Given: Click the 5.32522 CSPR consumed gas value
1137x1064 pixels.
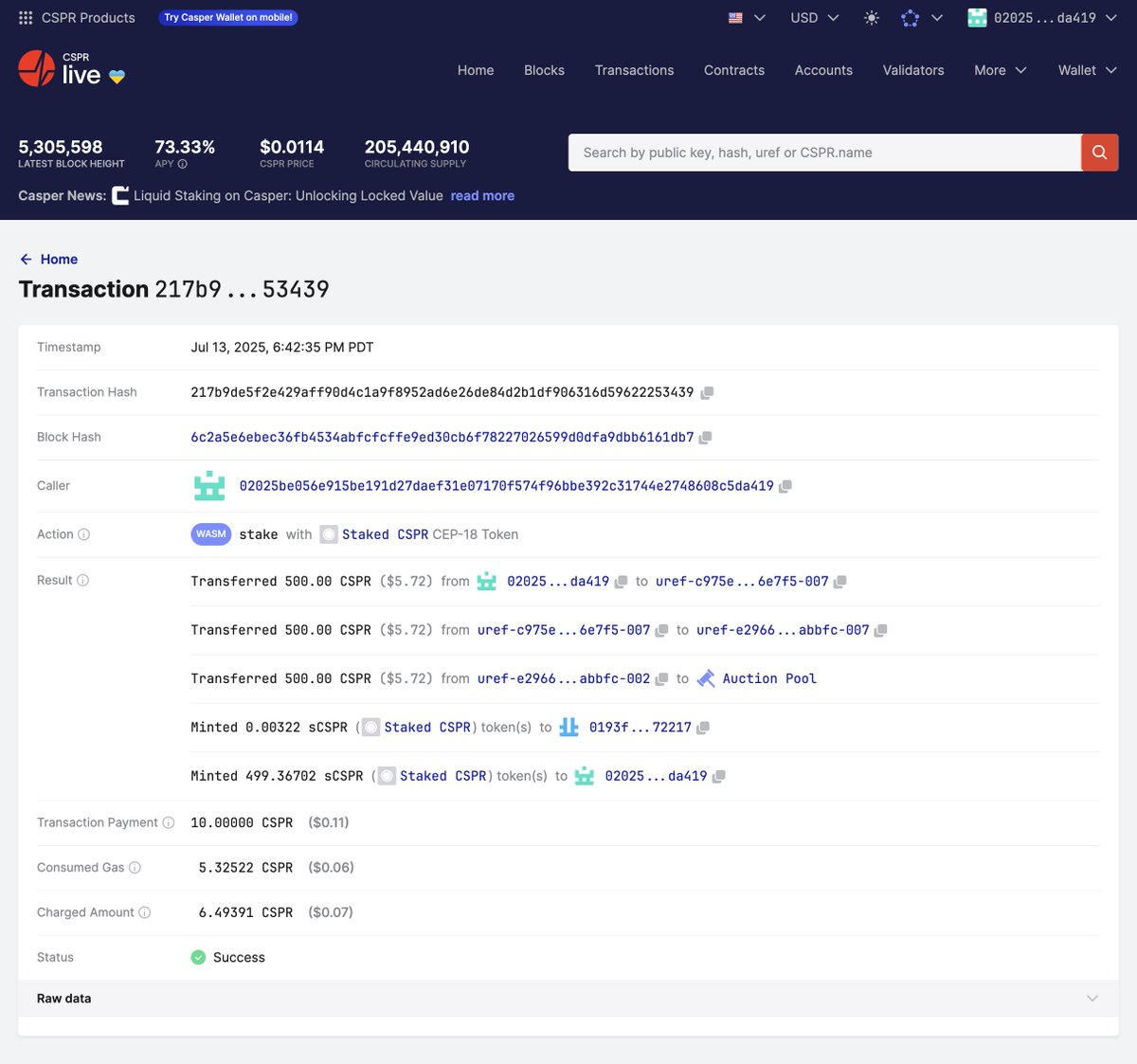Looking at the screenshot, I should coord(245,868).
